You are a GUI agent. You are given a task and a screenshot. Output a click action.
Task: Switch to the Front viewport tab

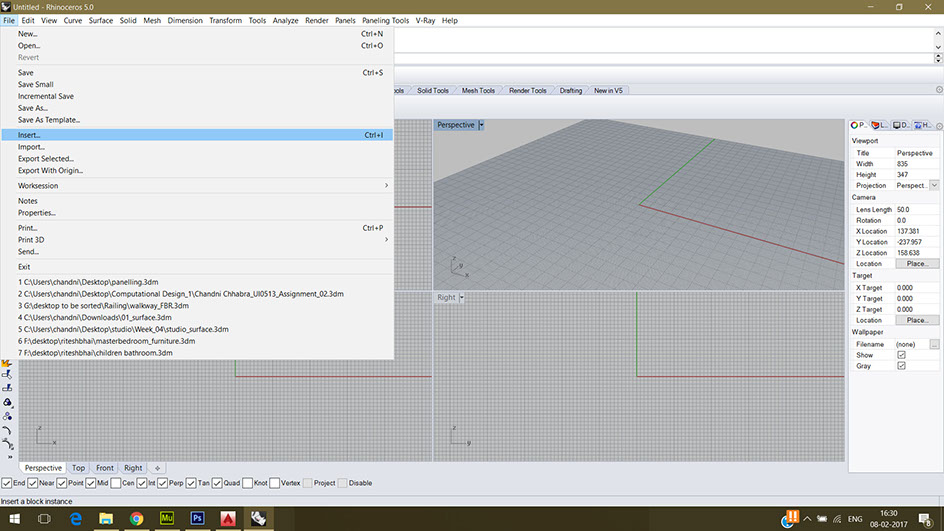tap(105, 468)
